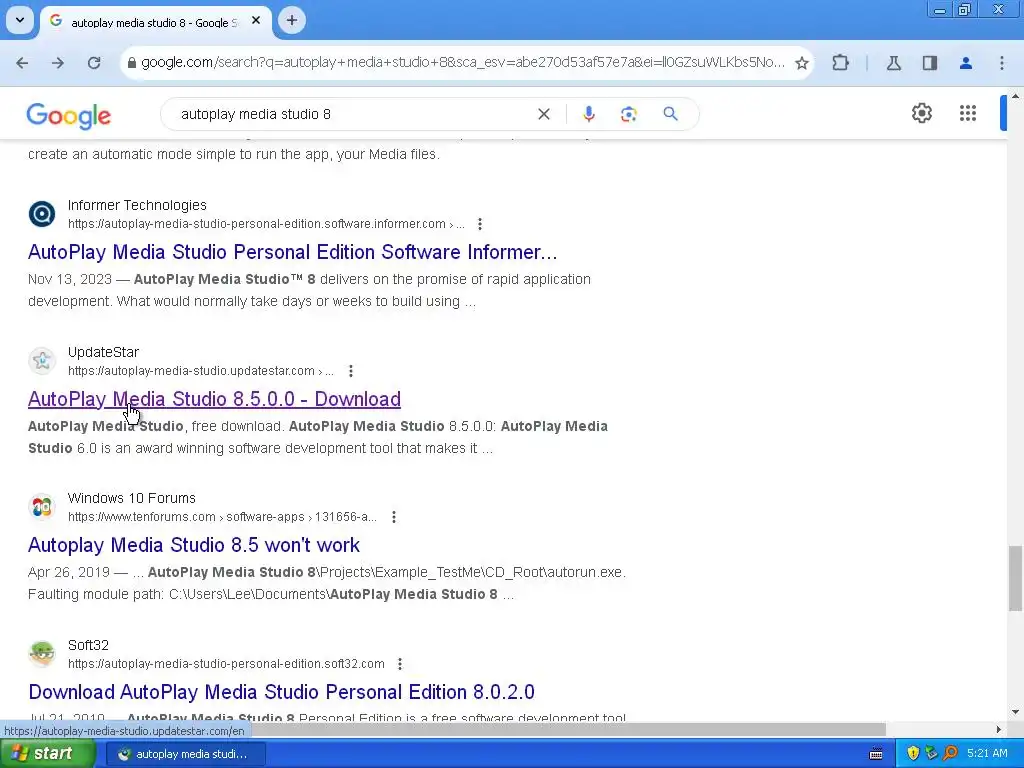The height and width of the screenshot is (768, 1024).
Task: Click the security shield tray icon
Action: pyautogui.click(x=913, y=754)
